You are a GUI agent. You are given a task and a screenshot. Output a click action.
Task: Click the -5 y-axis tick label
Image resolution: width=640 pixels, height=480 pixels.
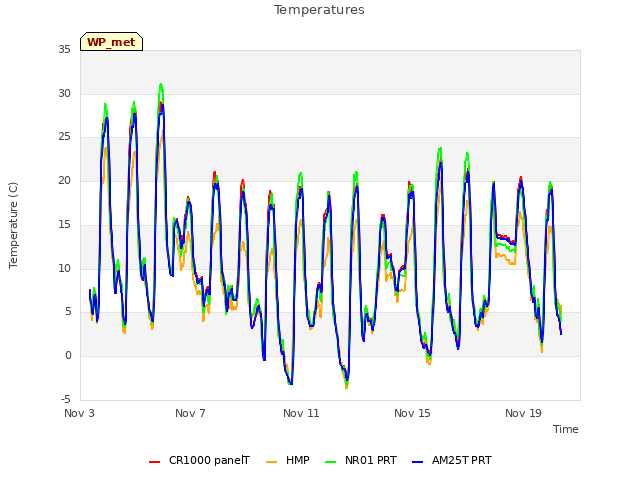click(66, 400)
